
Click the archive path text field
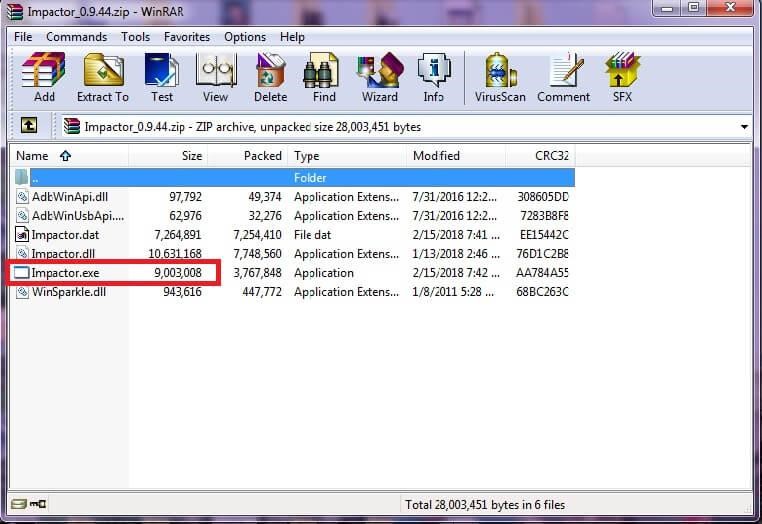pyautogui.click(x=398, y=127)
